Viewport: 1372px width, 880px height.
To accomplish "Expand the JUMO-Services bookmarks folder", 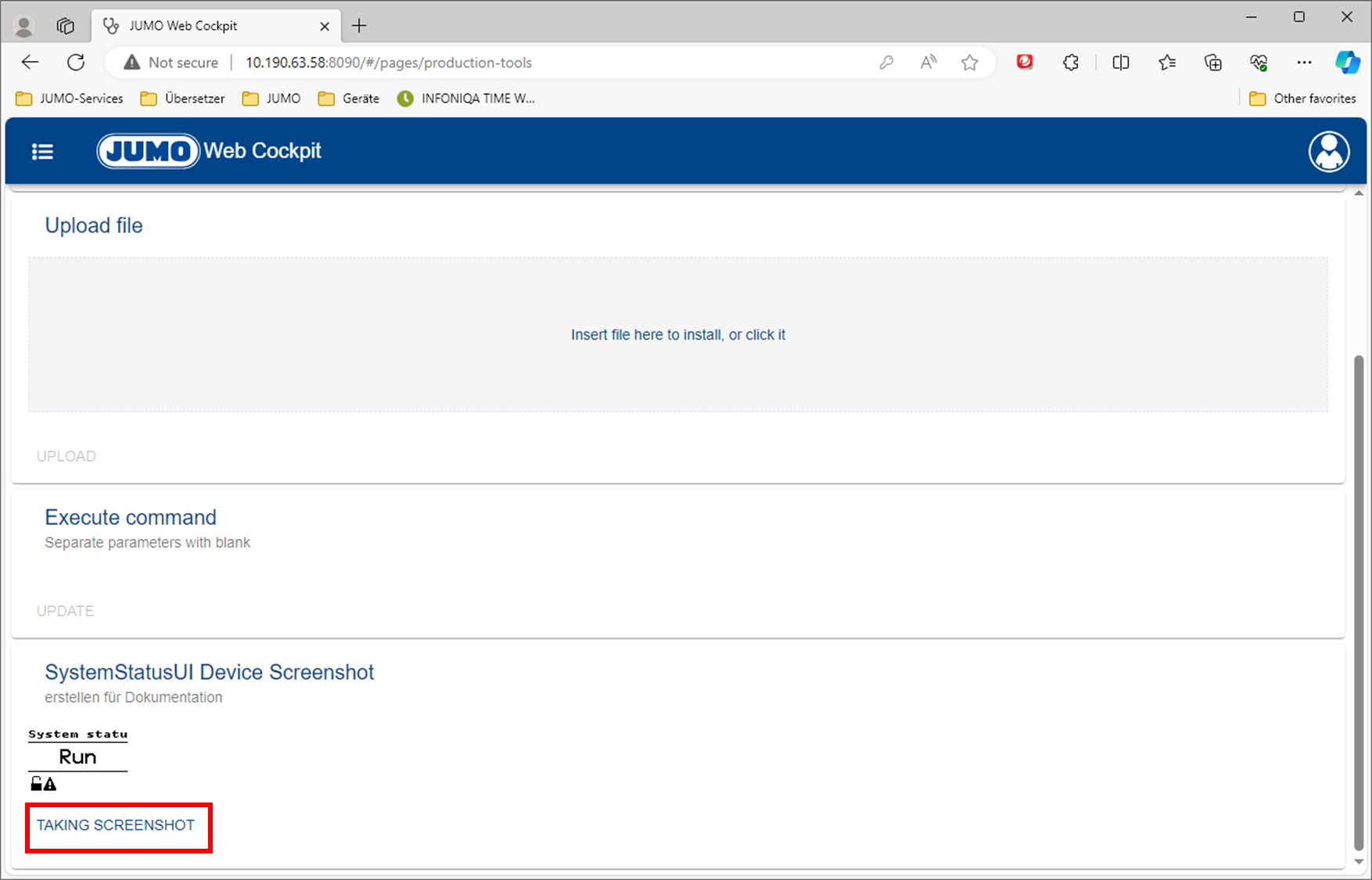I will tap(70, 99).
